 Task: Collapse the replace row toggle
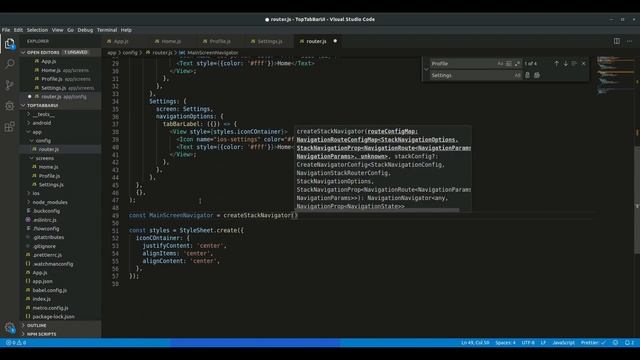click(x=426, y=69)
